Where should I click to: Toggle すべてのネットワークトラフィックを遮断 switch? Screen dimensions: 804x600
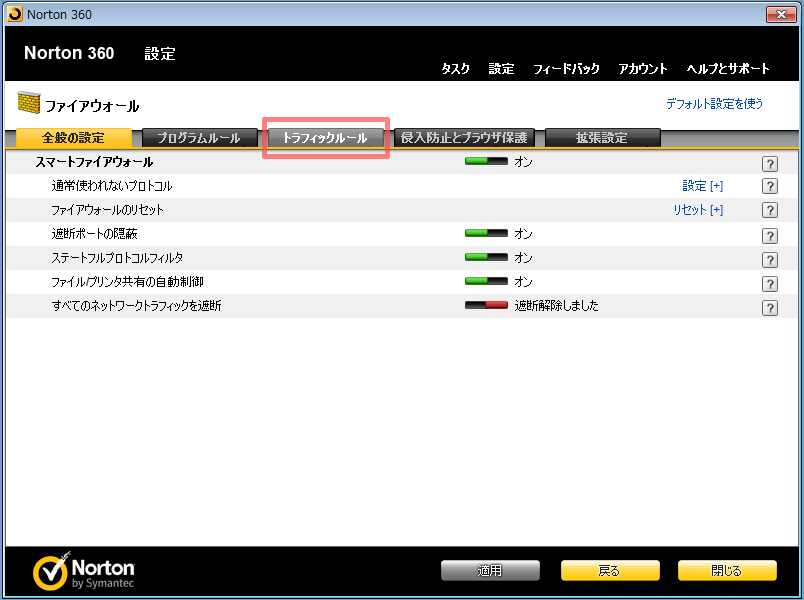pyautogui.click(x=486, y=306)
